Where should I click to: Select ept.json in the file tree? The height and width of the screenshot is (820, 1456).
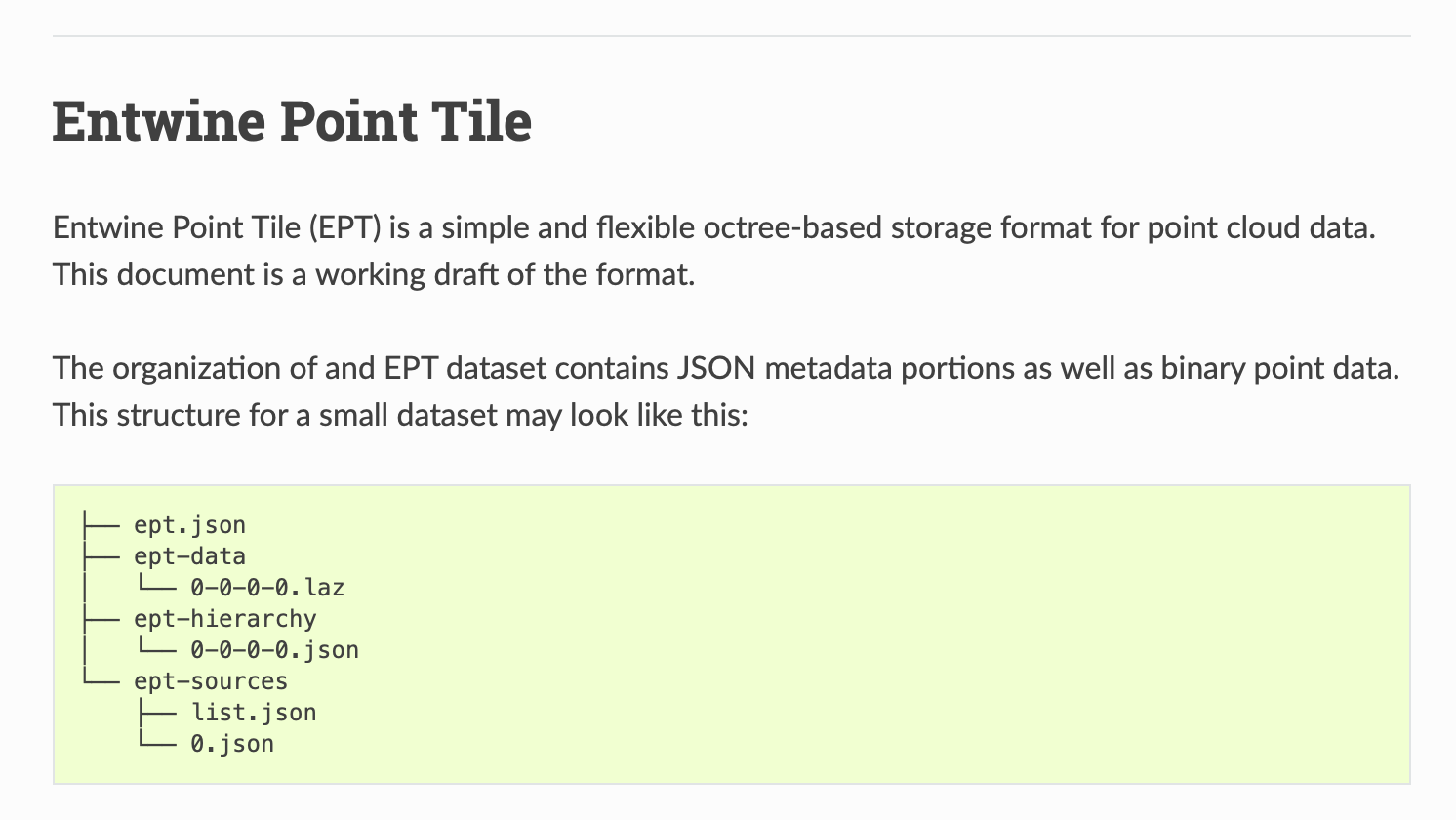click(x=189, y=525)
